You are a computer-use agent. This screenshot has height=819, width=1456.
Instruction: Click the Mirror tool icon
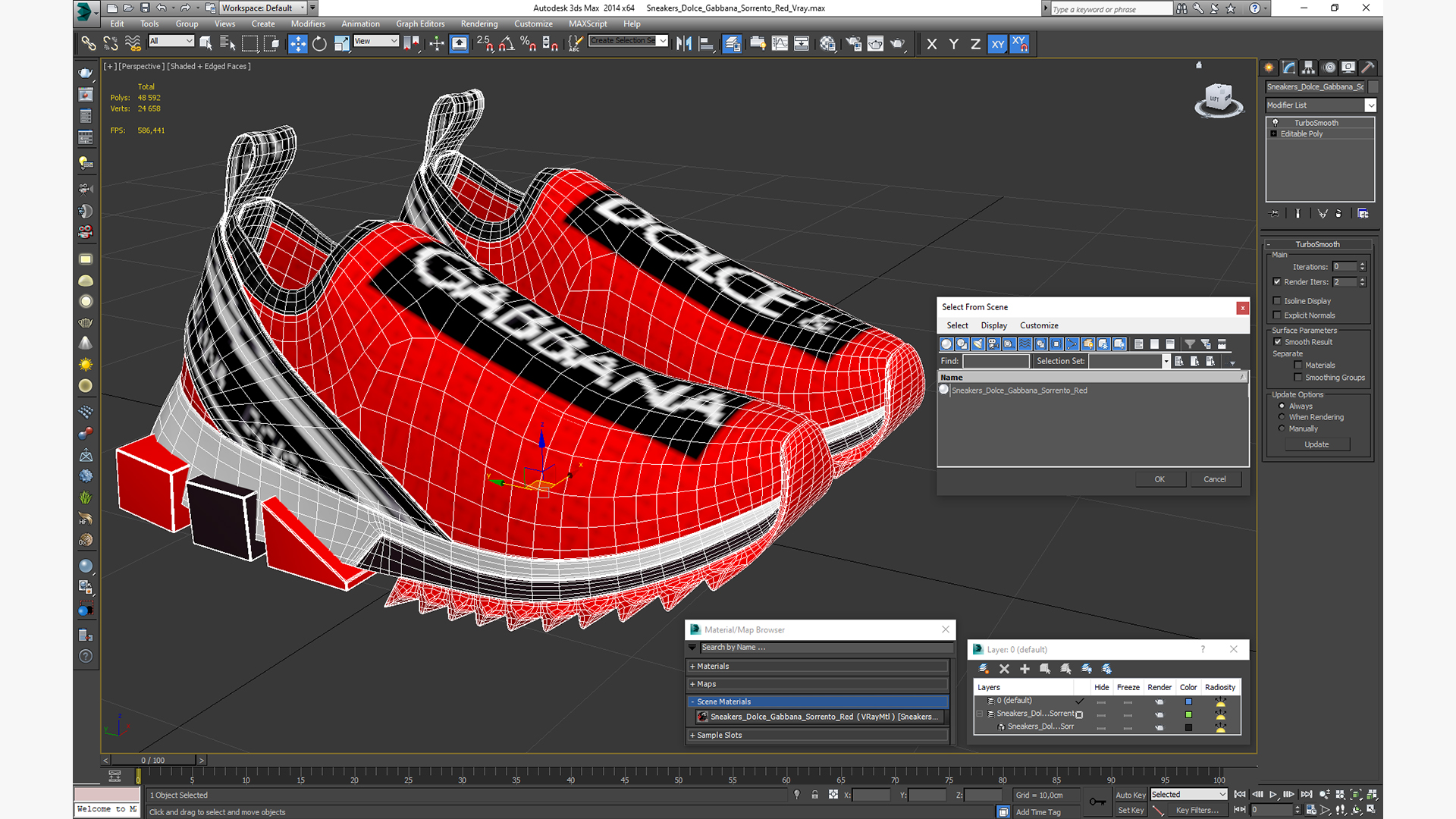click(684, 44)
